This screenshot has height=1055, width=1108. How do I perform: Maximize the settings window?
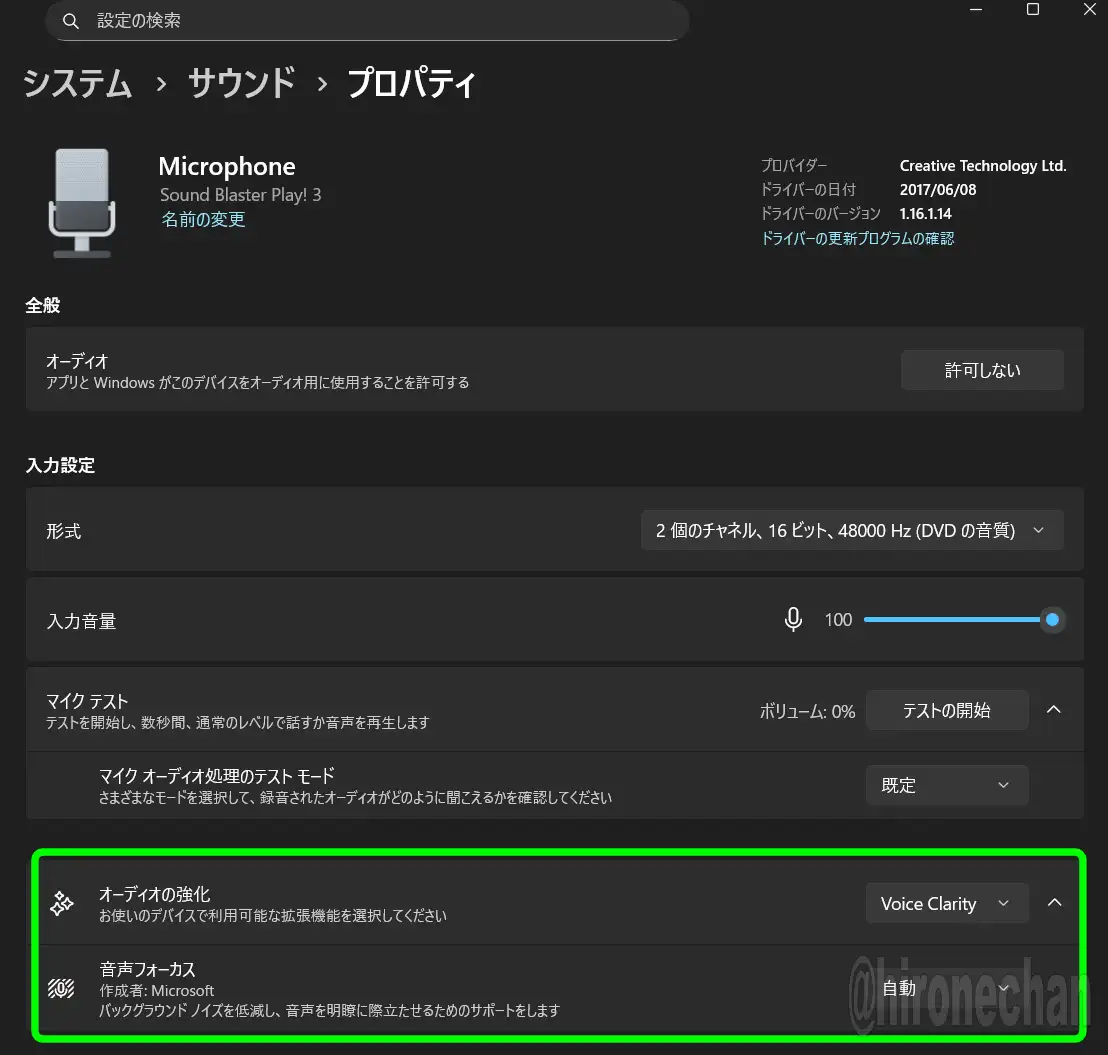click(x=1033, y=10)
